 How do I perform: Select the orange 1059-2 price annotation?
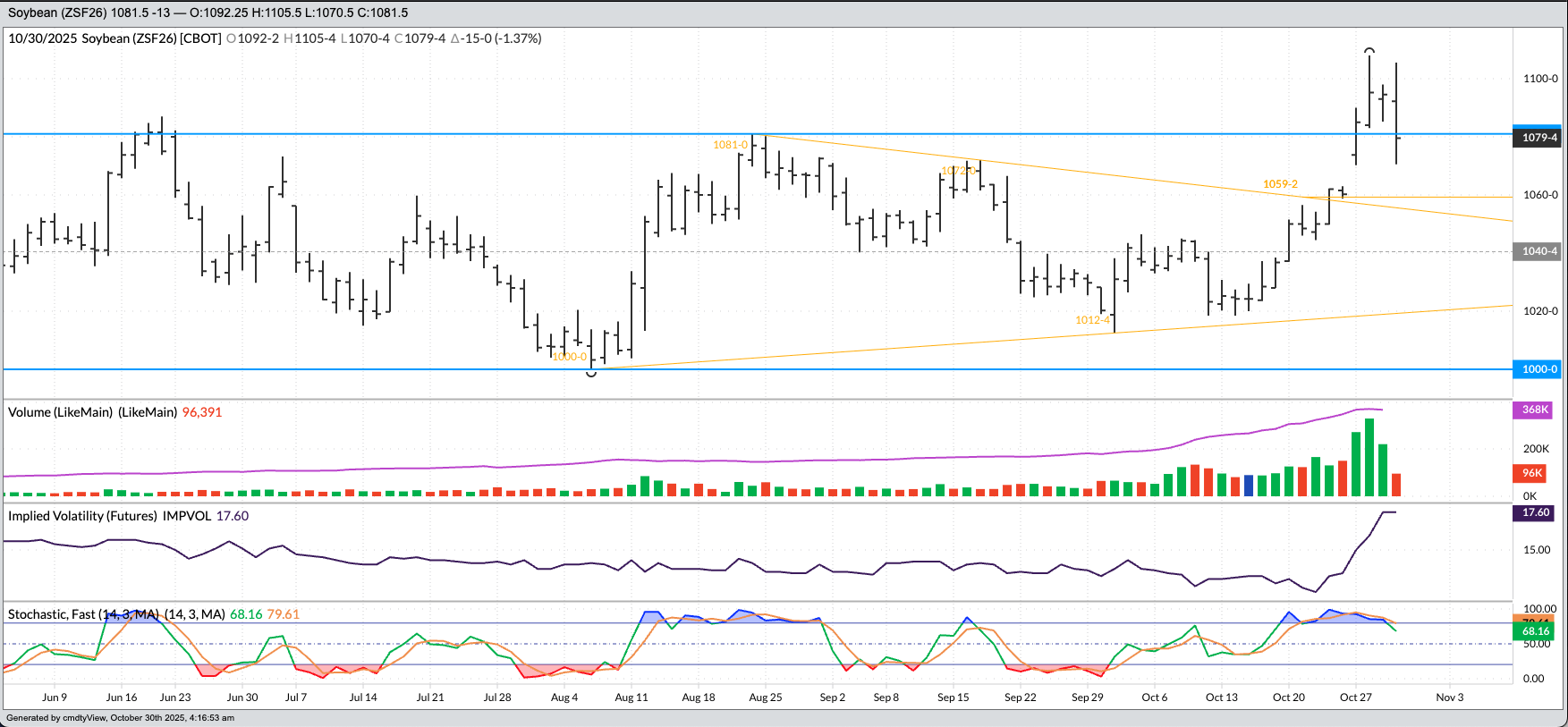point(1280,184)
